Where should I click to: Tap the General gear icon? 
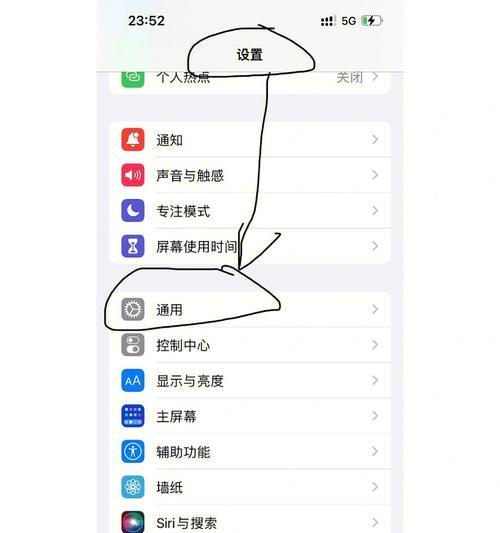[133, 309]
